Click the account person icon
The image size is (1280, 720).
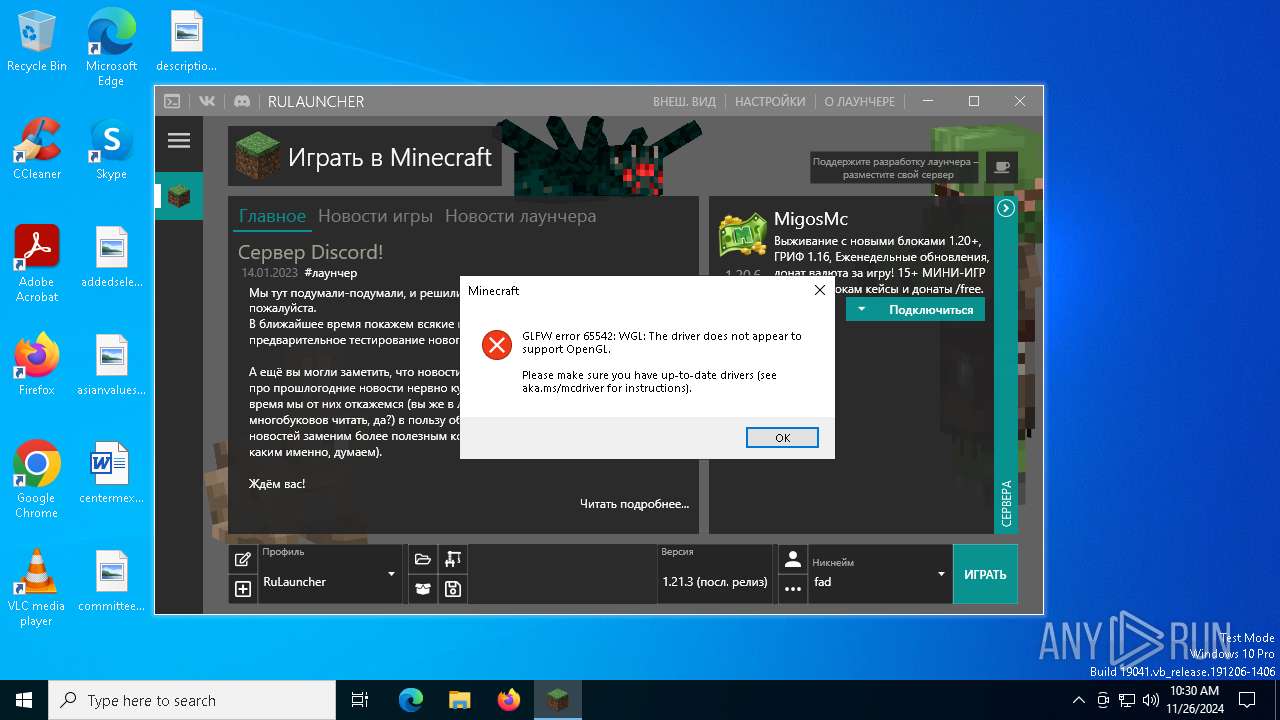pyautogui.click(x=793, y=559)
